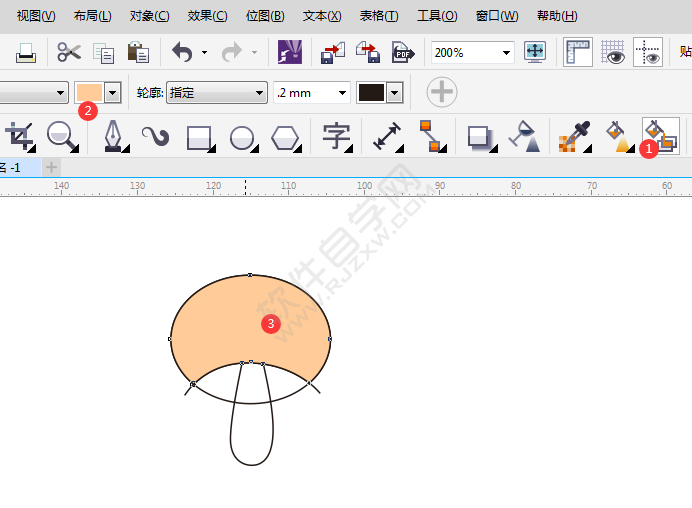Choose the Polygon tool
The width and height of the screenshot is (692, 508).
pyautogui.click(x=286, y=135)
